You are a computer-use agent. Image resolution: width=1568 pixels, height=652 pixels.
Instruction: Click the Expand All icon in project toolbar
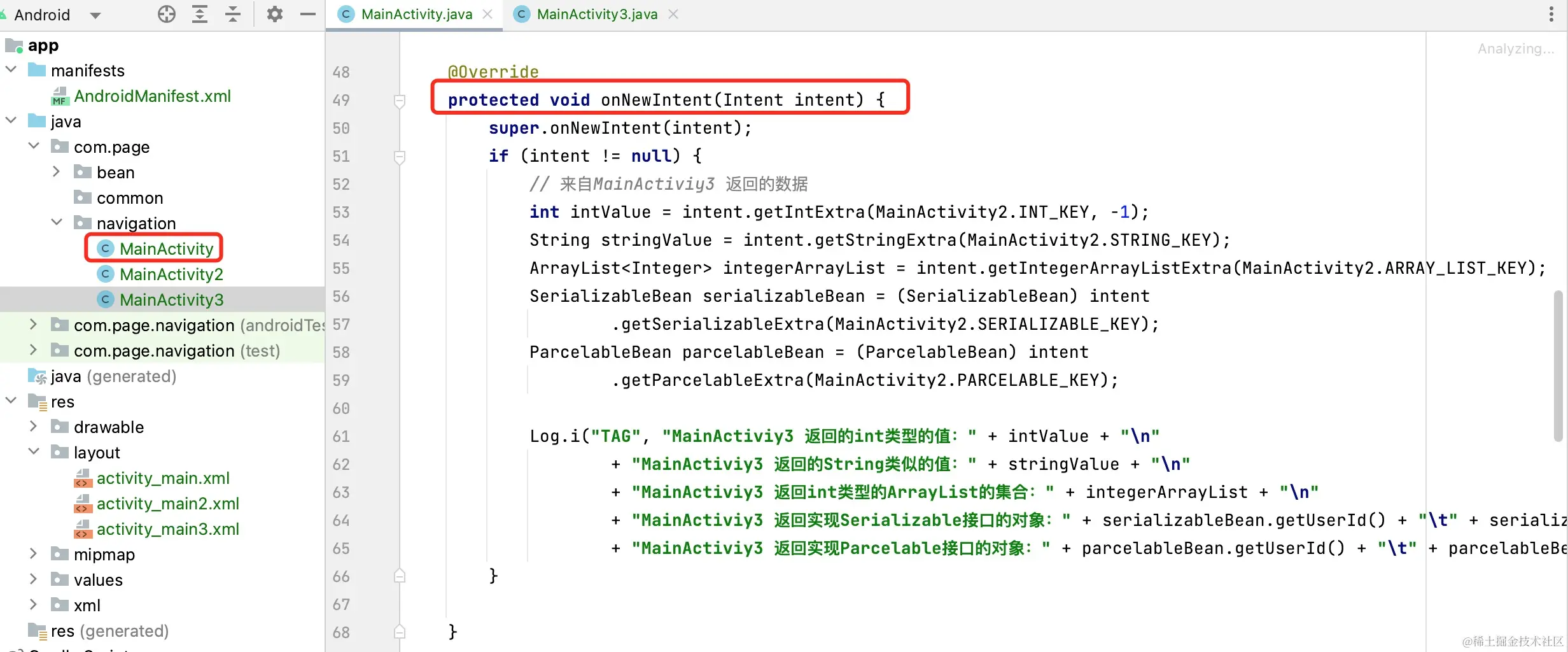[200, 14]
